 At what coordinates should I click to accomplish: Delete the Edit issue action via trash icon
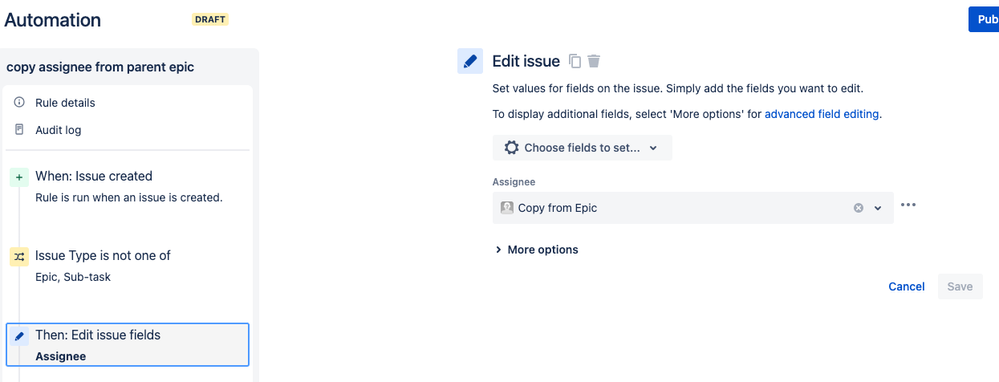594,61
